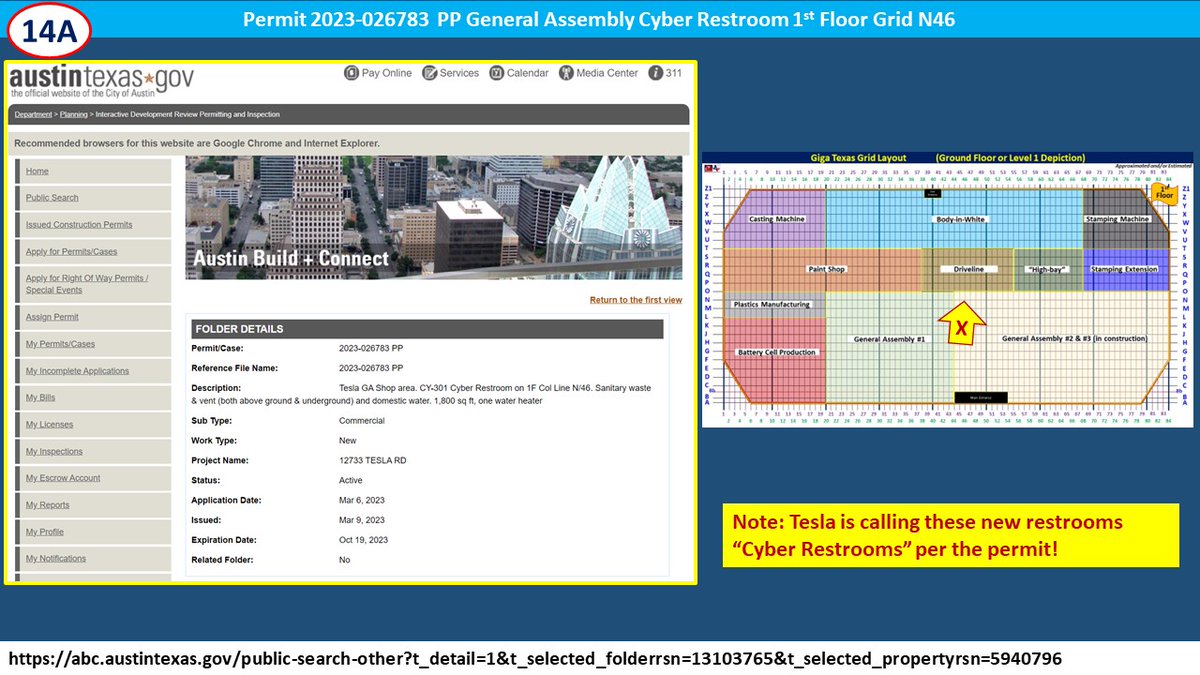
Task: Click Issued date Mar 9, 2023
Action: 362,520
